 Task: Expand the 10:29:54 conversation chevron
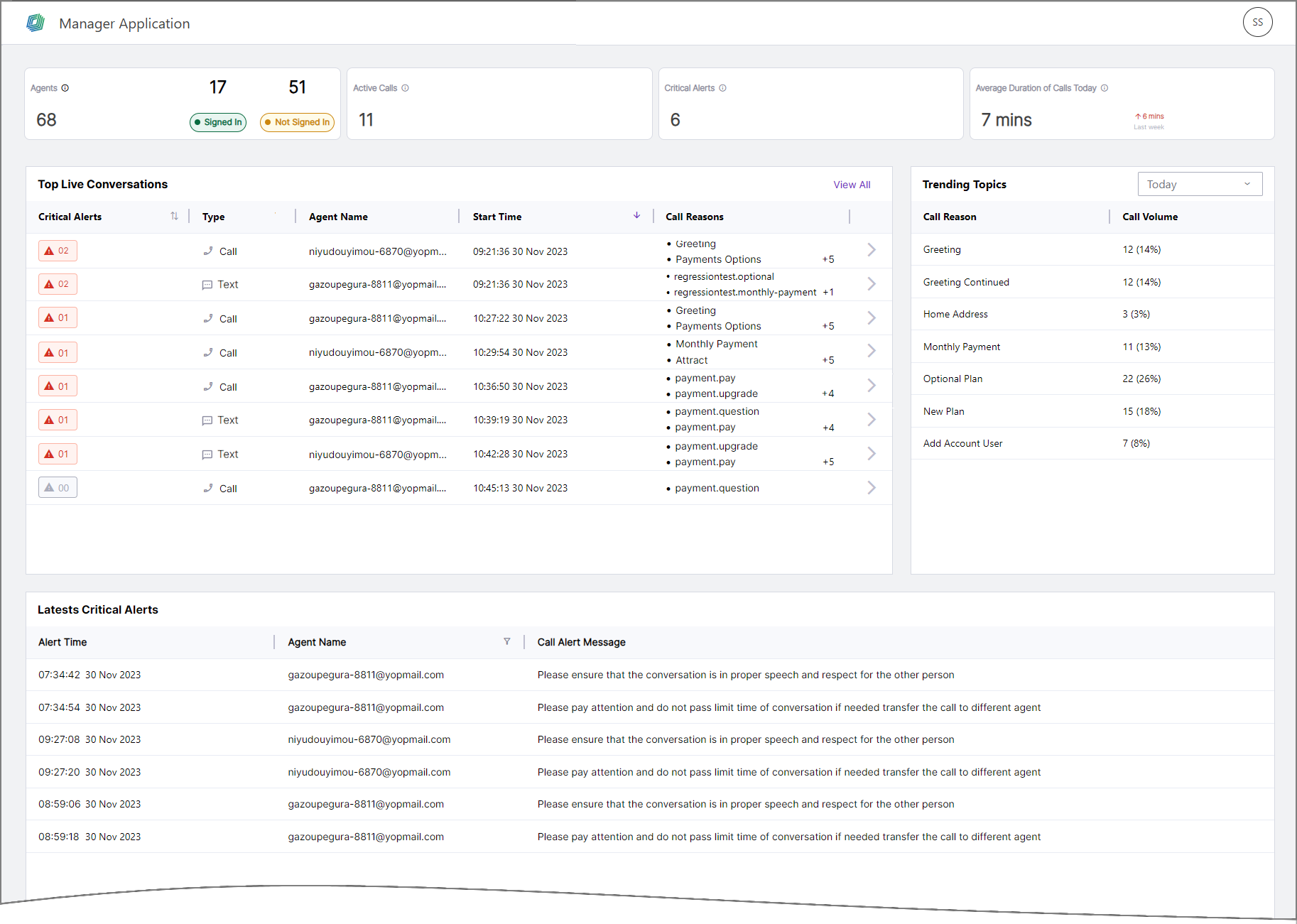pos(872,351)
